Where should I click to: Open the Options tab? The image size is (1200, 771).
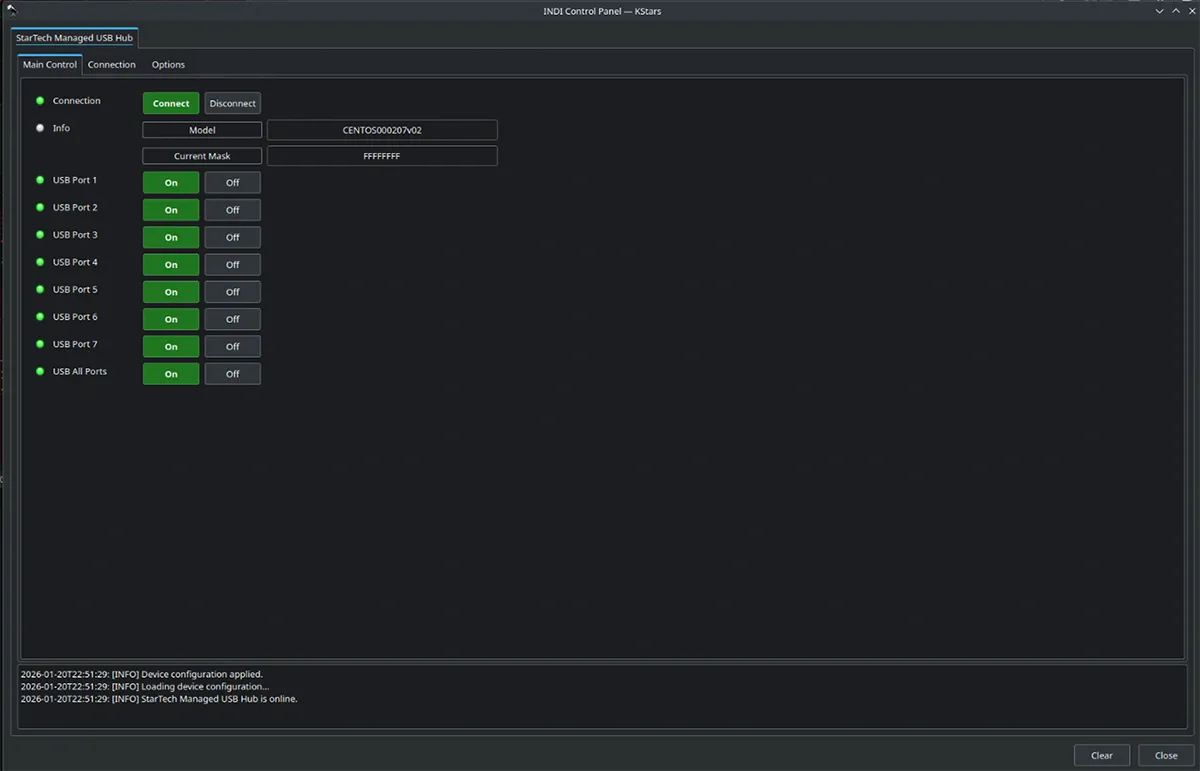pos(168,65)
